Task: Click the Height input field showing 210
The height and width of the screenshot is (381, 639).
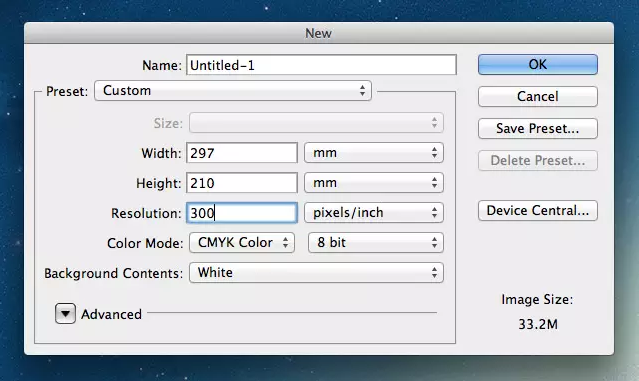Action: click(x=242, y=183)
